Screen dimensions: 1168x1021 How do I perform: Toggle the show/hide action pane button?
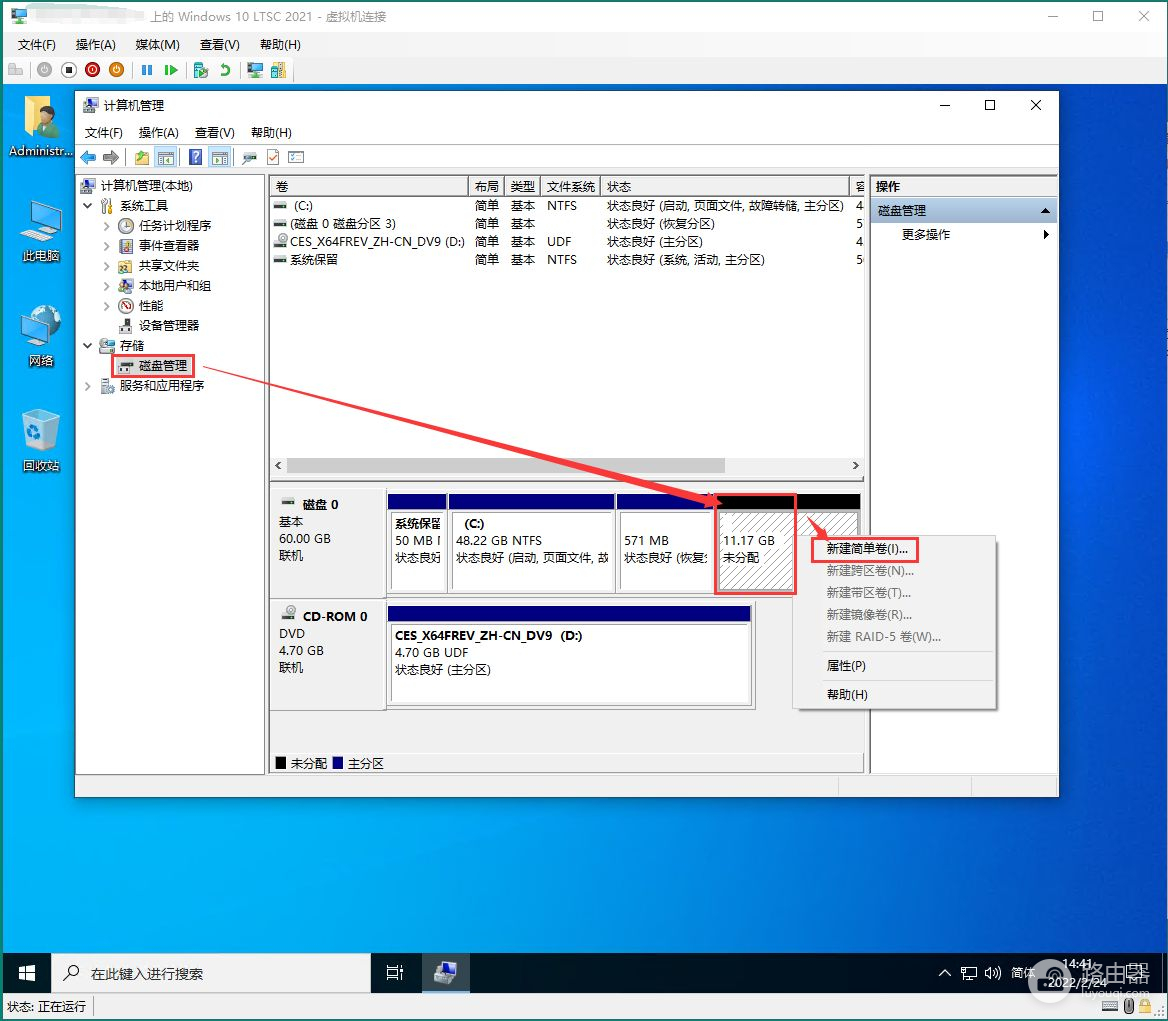coord(219,157)
